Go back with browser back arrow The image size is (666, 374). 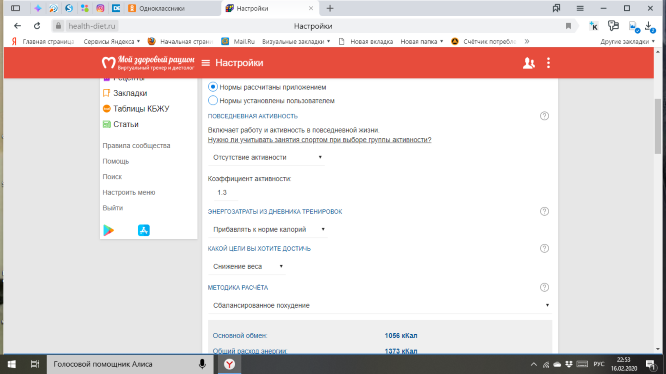[17, 26]
